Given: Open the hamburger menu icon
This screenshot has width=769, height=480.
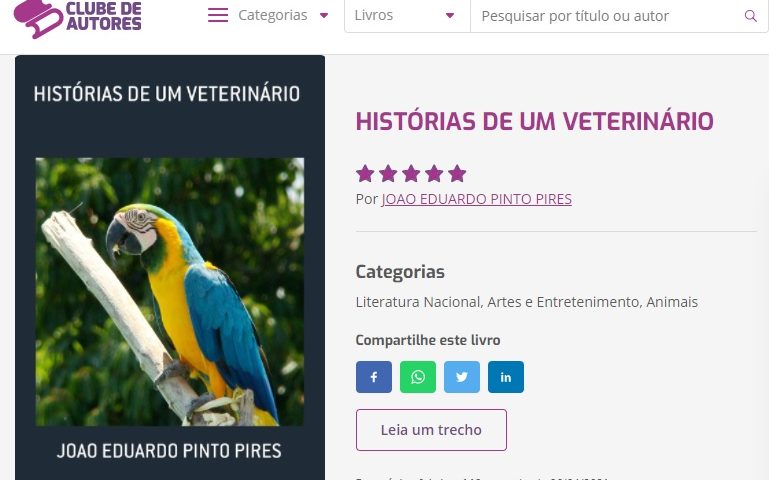Looking at the screenshot, I should tap(218, 15).
